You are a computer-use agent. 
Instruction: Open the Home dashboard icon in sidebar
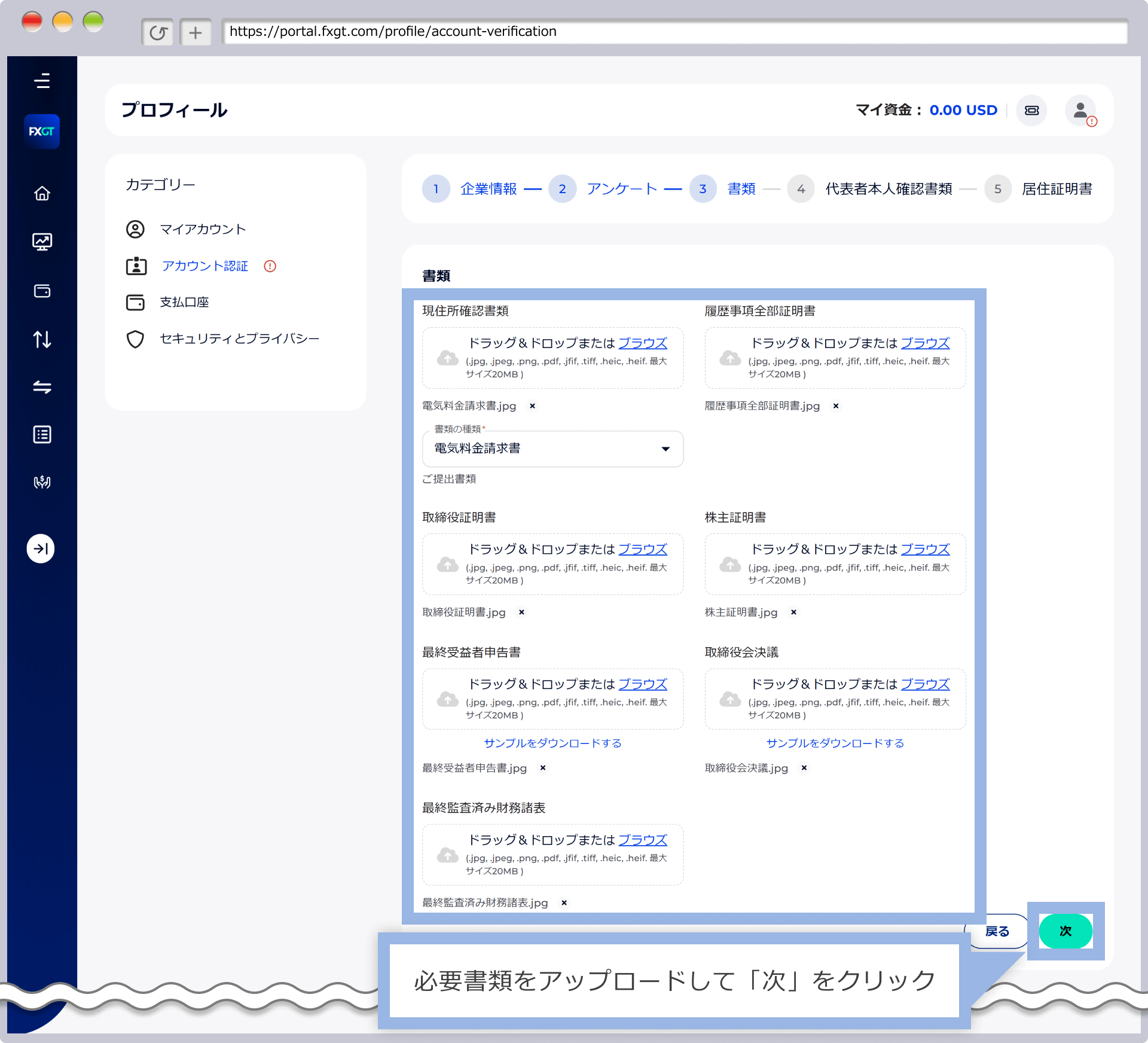click(x=42, y=193)
